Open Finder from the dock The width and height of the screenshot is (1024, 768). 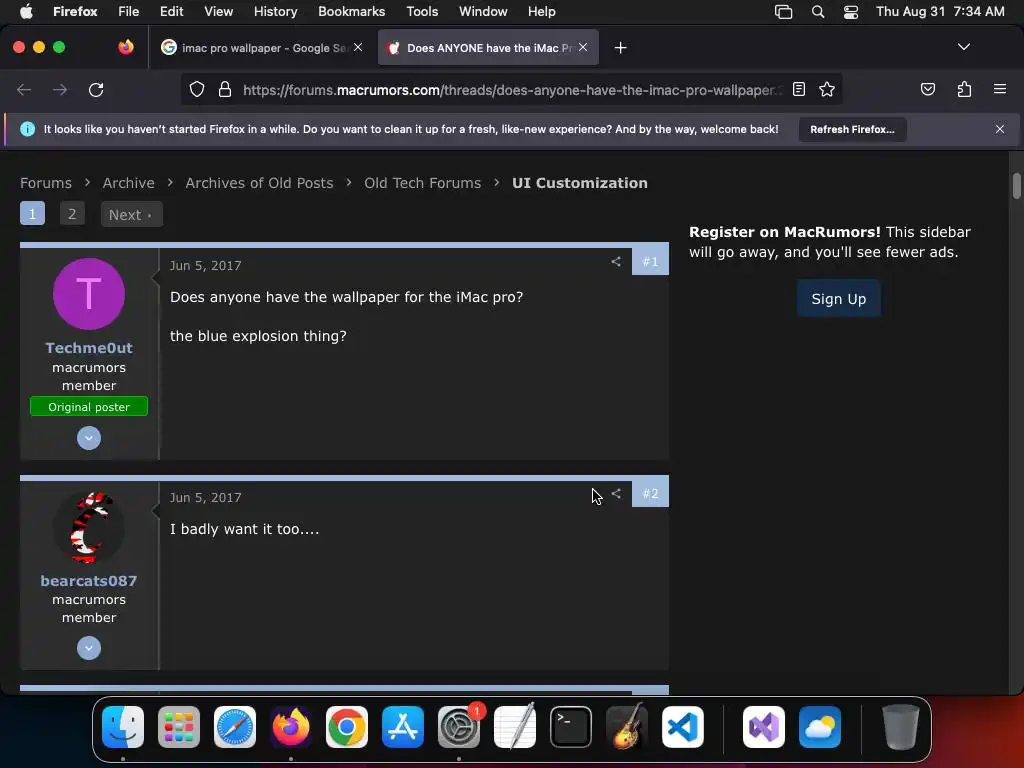coord(123,727)
